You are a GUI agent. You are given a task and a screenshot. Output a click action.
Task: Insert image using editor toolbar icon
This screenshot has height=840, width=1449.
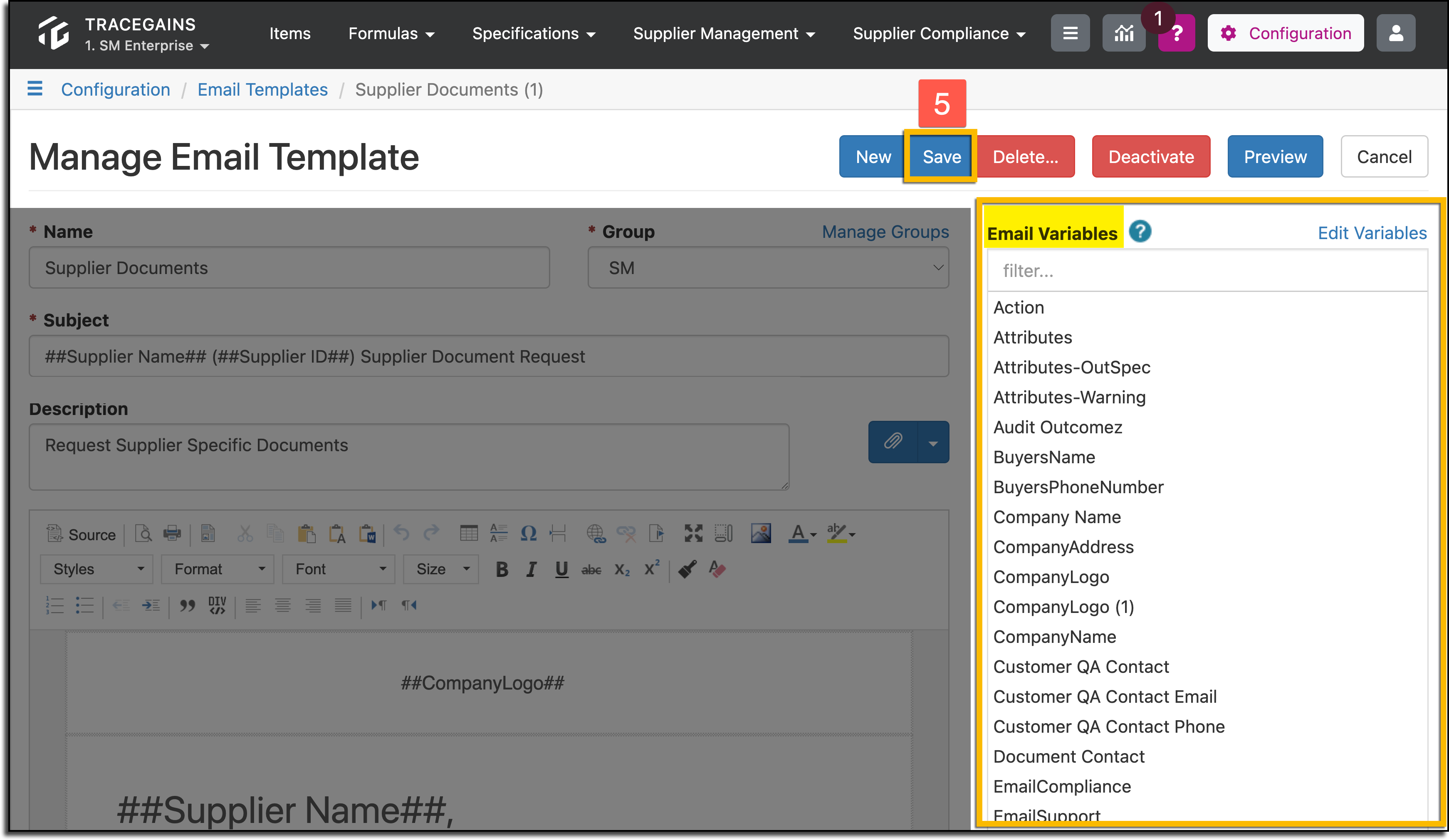click(761, 534)
